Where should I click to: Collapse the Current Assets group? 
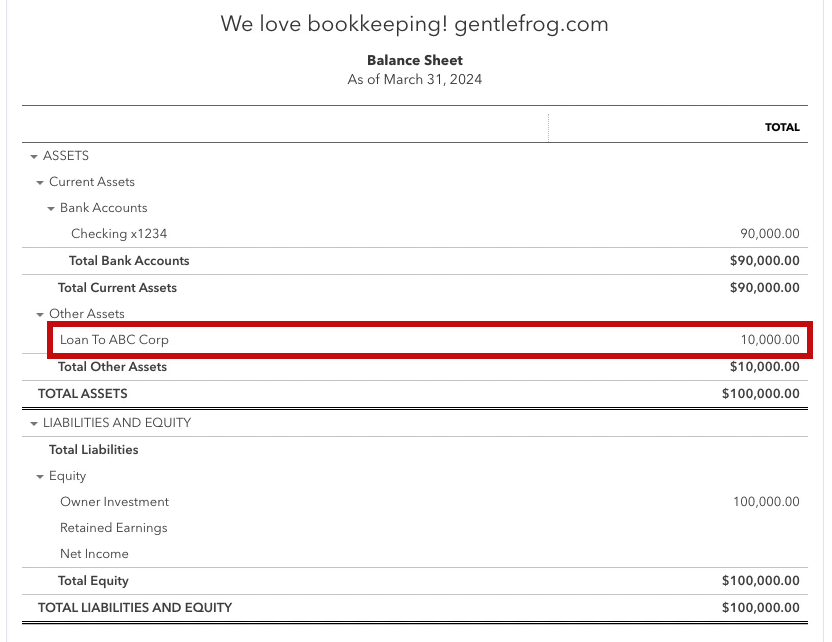click(x=40, y=183)
